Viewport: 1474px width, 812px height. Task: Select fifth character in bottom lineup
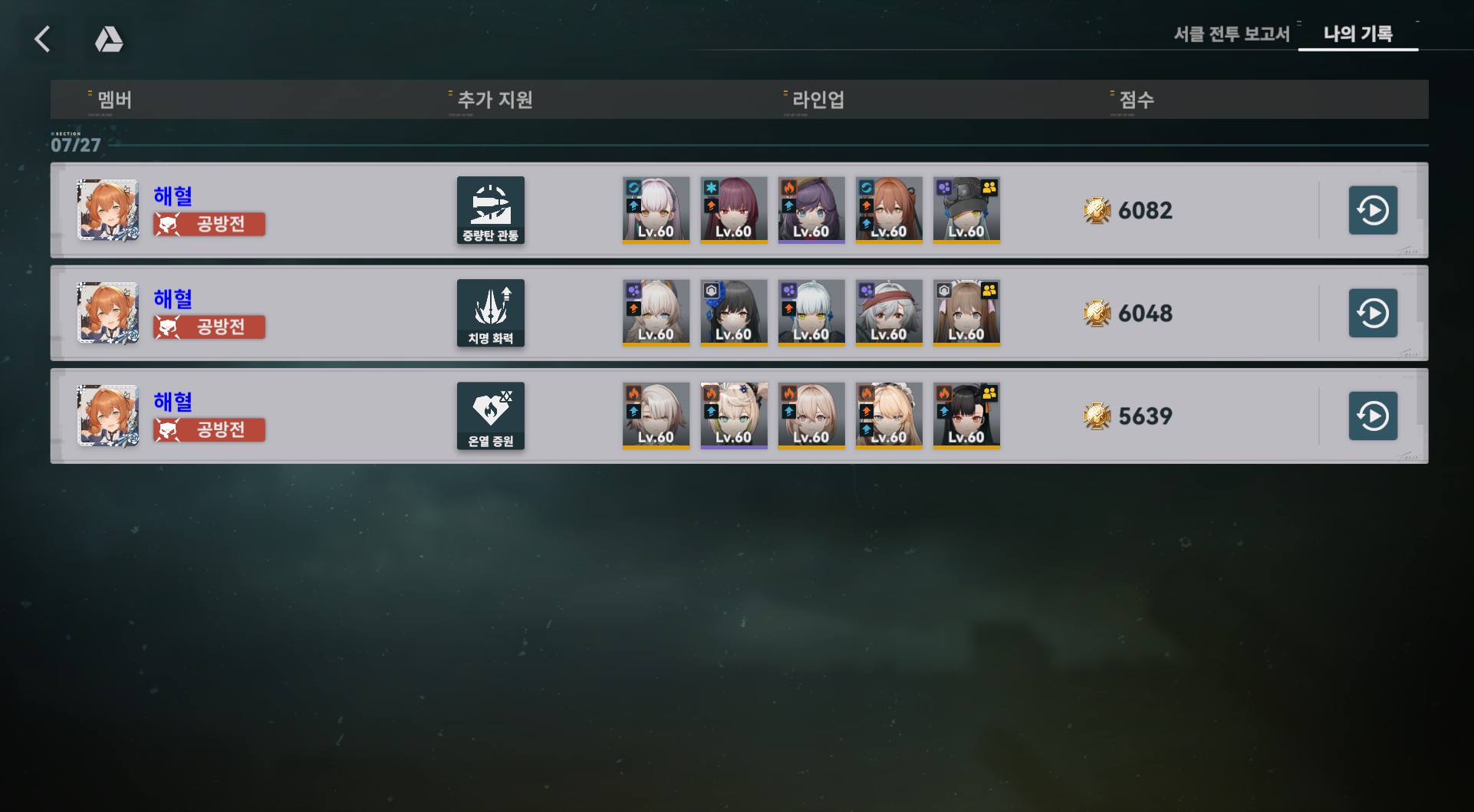tap(966, 416)
